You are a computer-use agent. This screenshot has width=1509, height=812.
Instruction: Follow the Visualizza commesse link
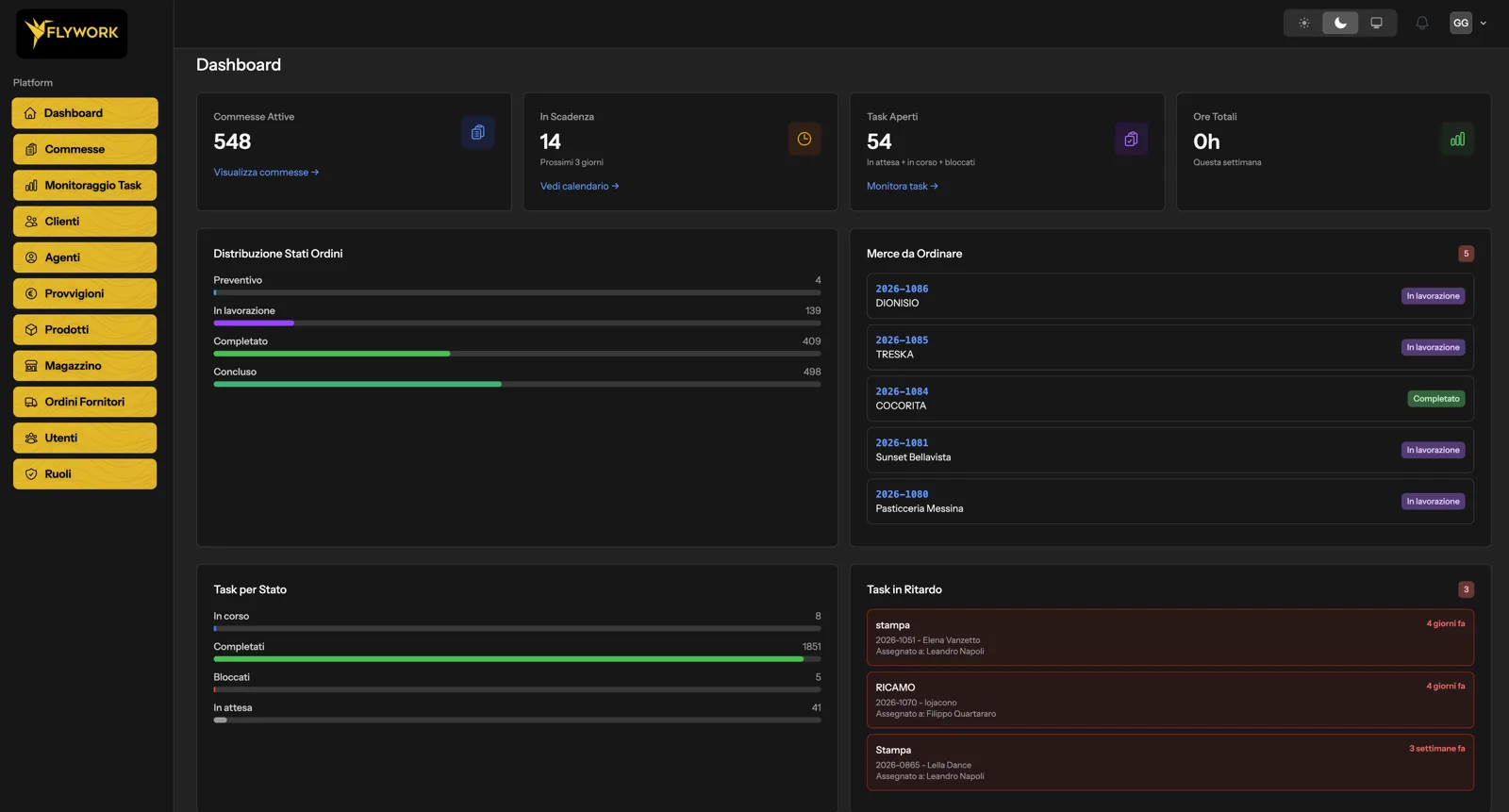pos(266,173)
